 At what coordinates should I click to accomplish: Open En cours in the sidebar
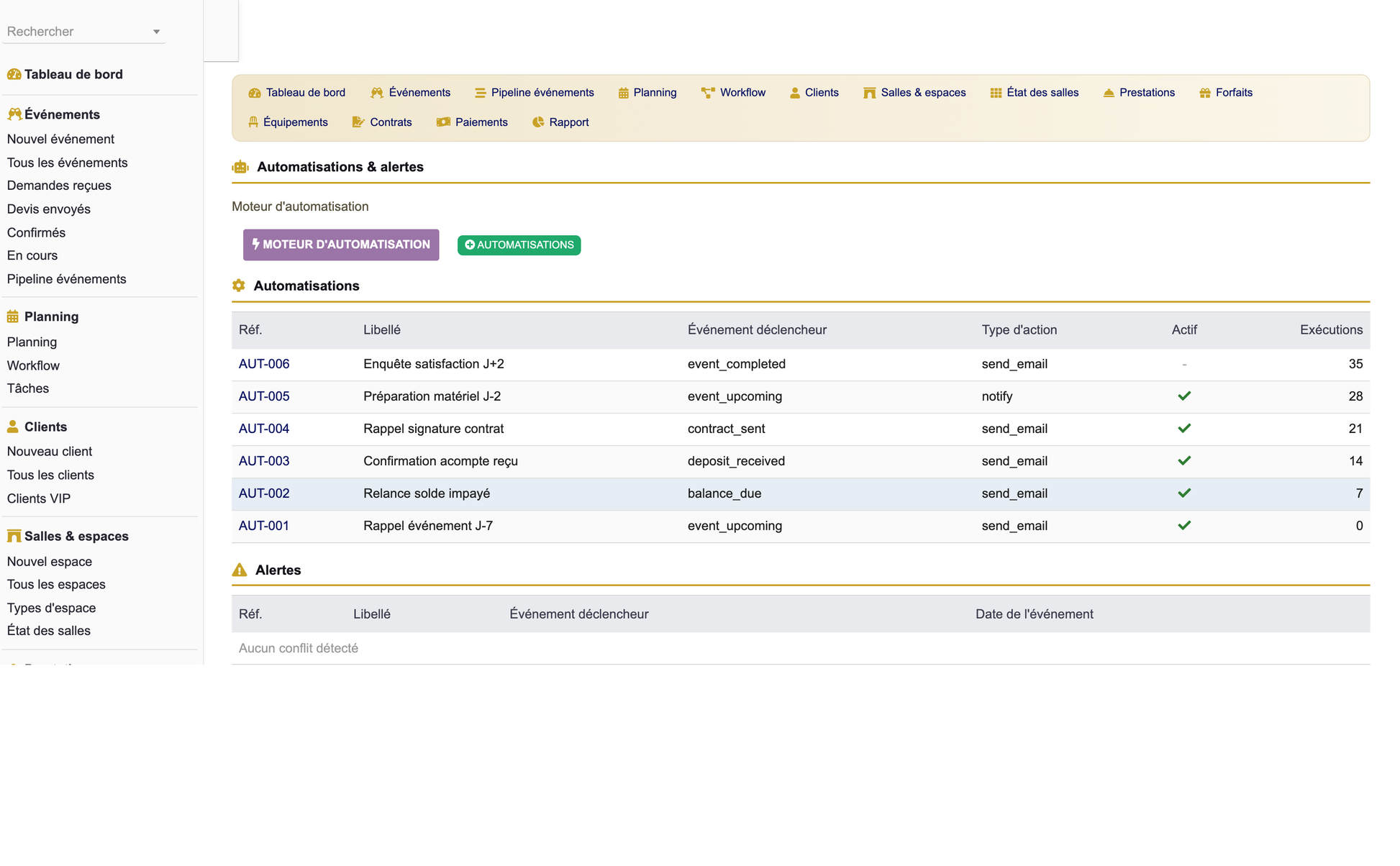point(32,255)
